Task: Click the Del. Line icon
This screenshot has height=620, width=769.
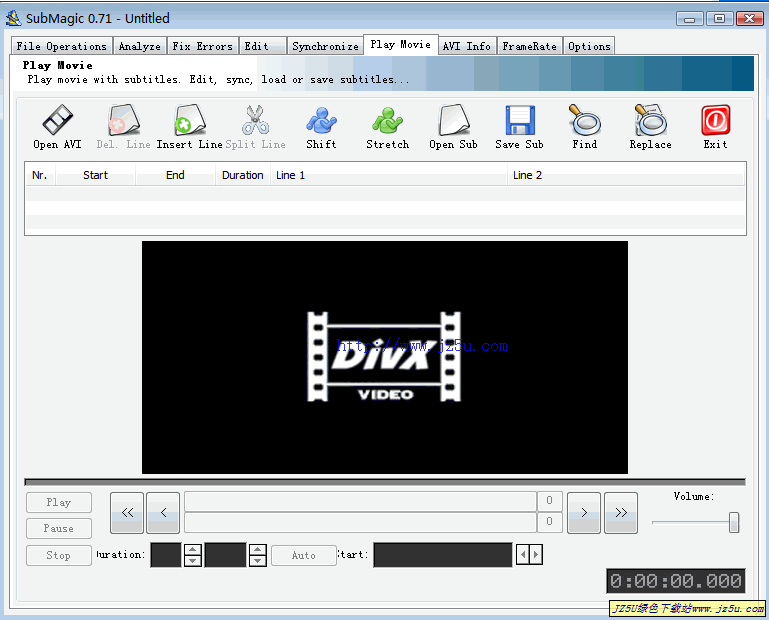Action: pyautogui.click(x=124, y=120)
